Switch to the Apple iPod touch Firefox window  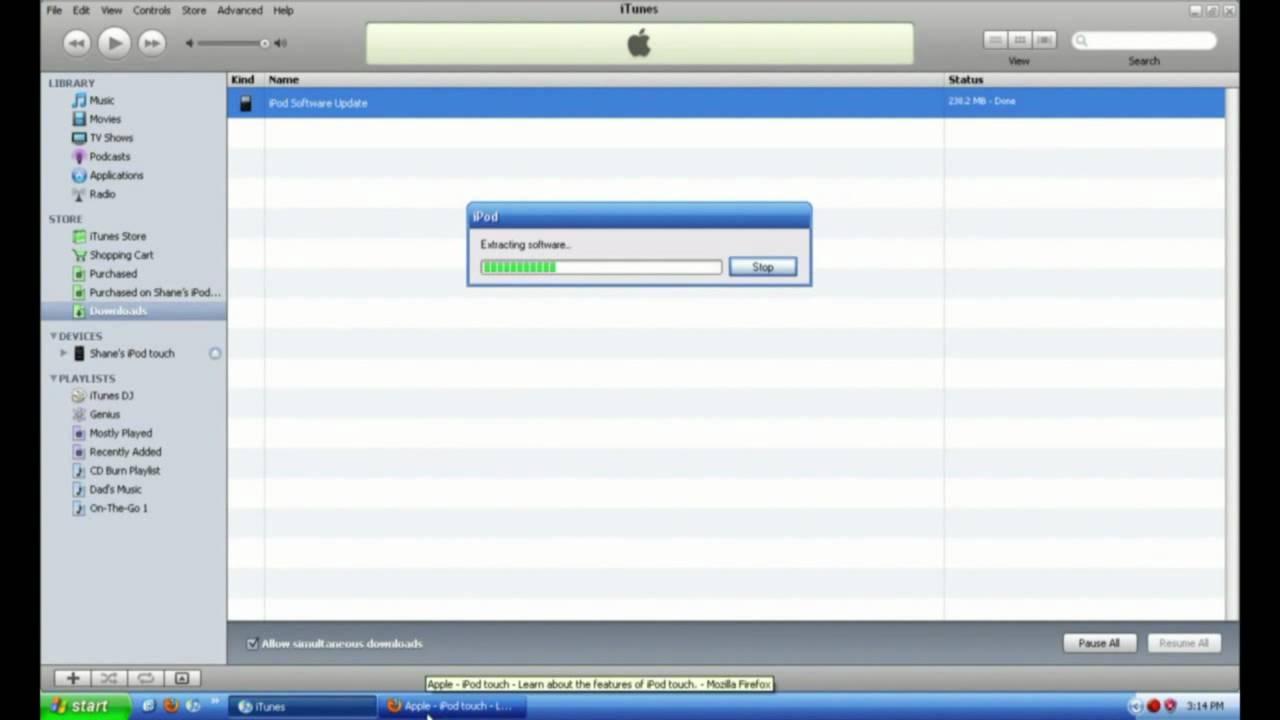coord(453,706)
